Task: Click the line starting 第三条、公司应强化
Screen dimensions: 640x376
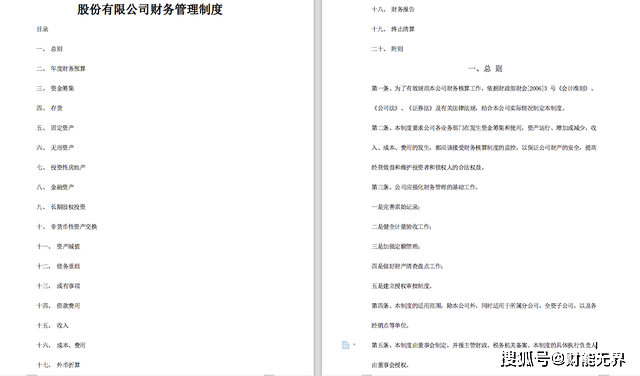Action: (x=425, y=187)
